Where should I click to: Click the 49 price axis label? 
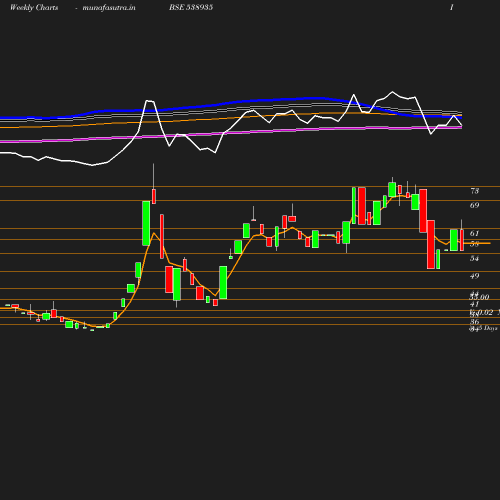(474, 276)
